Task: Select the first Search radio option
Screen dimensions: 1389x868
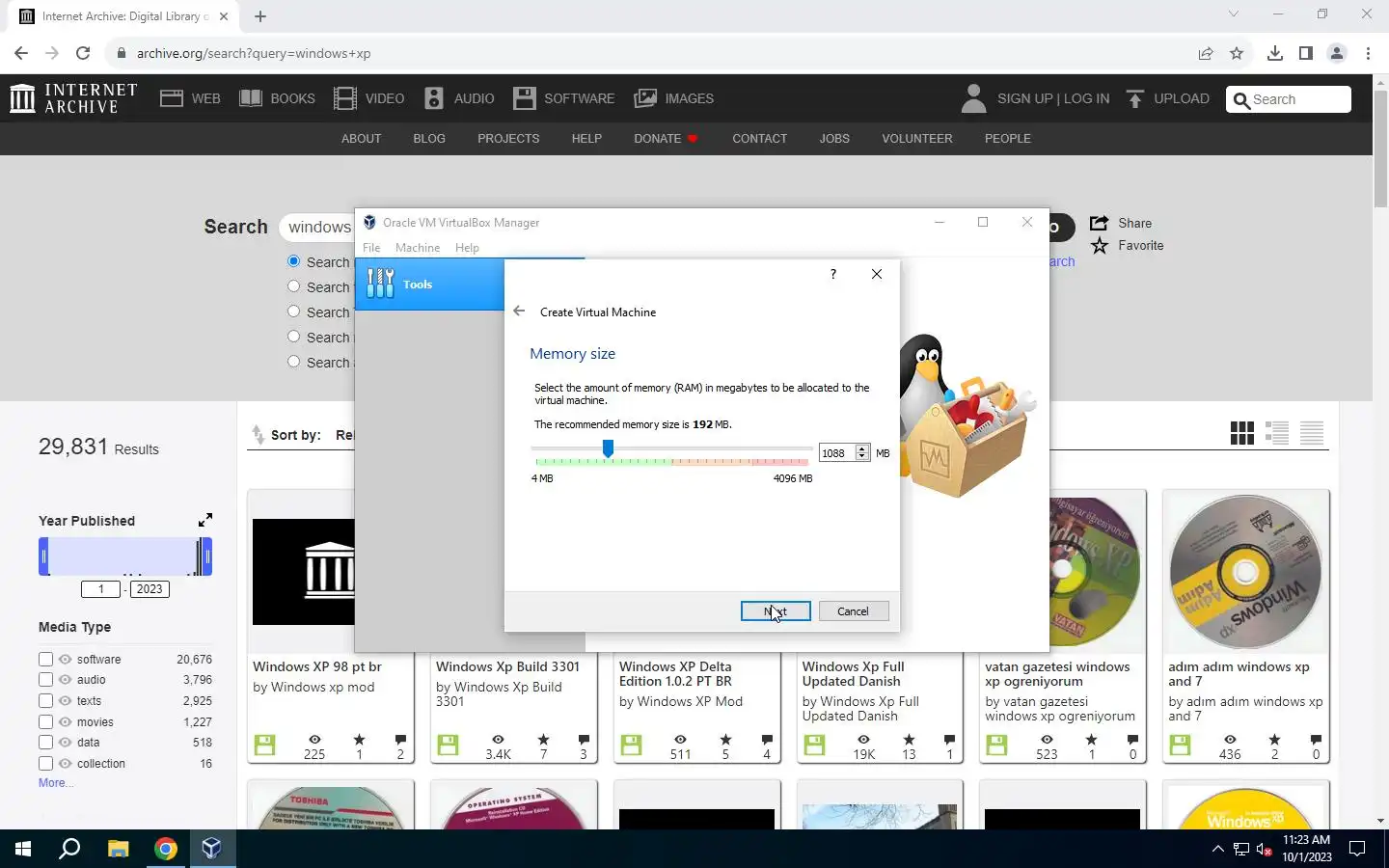Action: tap(294, 261)
